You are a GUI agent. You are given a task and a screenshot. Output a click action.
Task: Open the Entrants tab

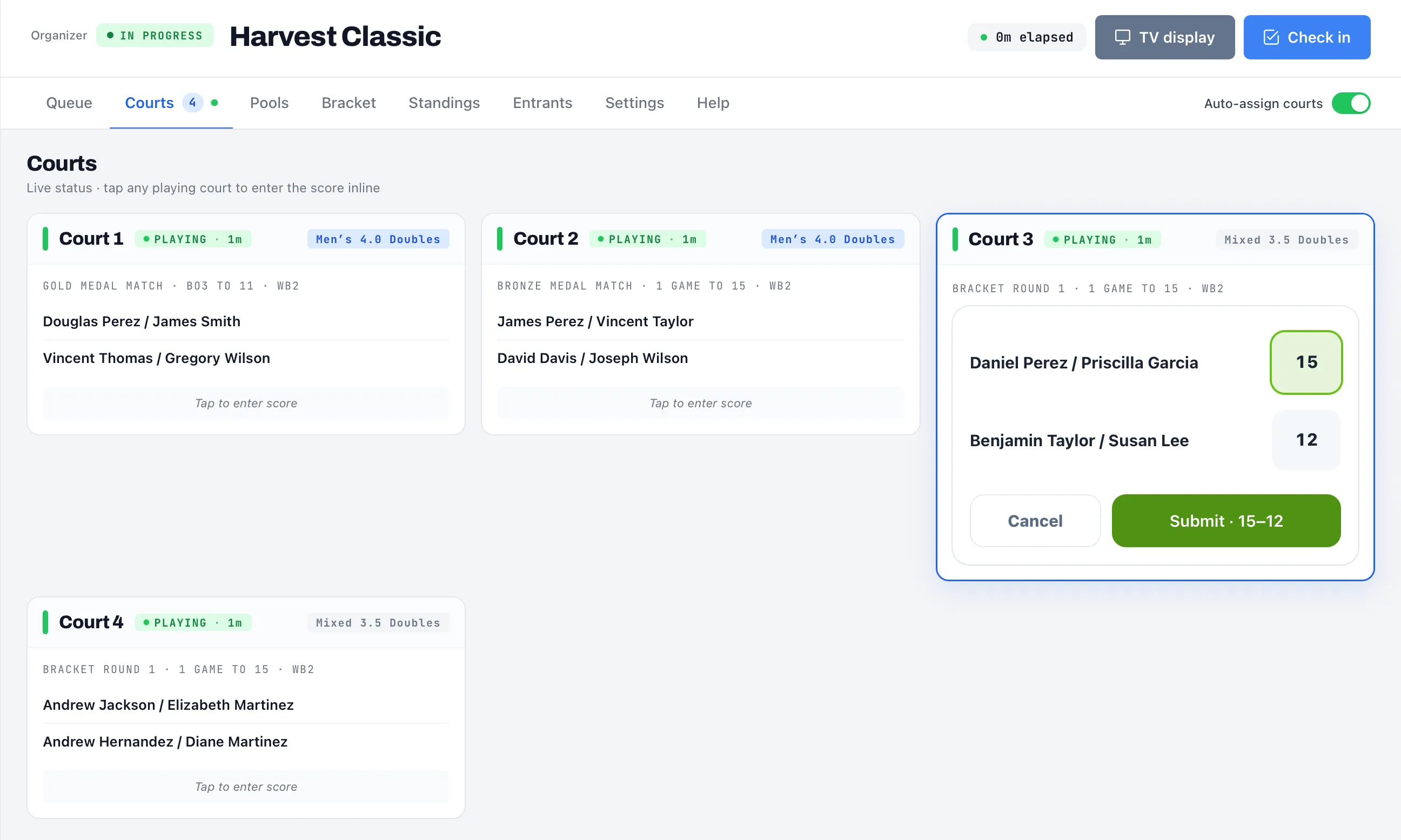(x=542, y=103)
